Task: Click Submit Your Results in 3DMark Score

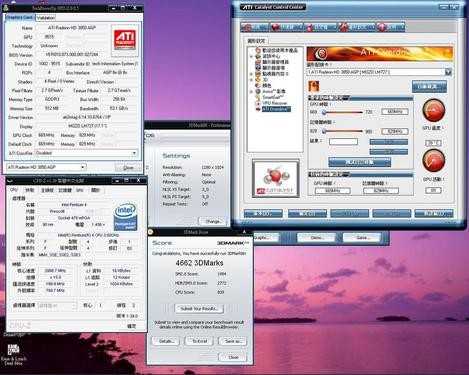Action: point(199,309)
